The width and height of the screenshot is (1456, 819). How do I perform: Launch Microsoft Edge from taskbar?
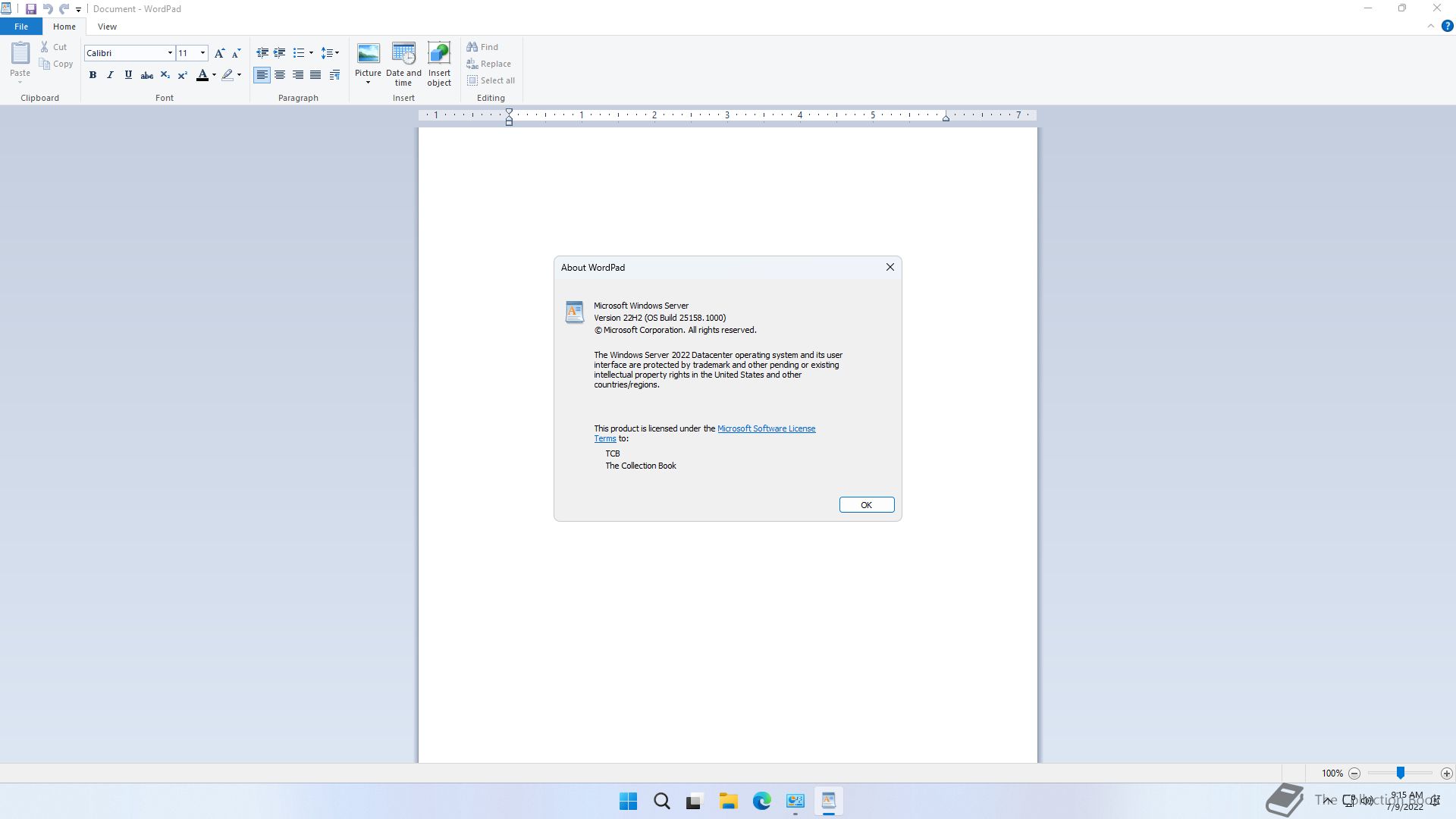click(x=762, y=802)
